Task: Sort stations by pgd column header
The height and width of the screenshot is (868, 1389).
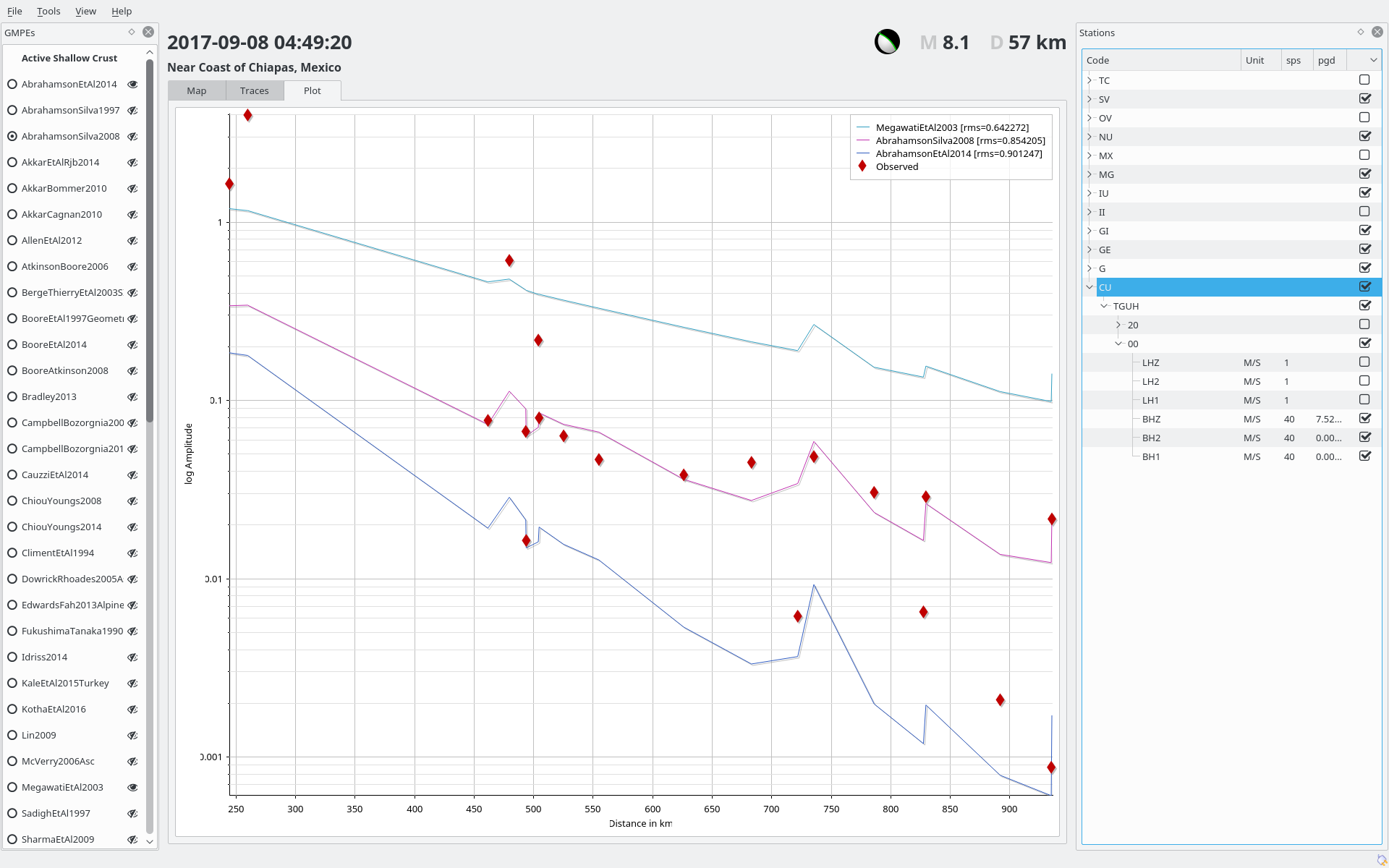Action: pyautogui.click(x=1329, y=60)
